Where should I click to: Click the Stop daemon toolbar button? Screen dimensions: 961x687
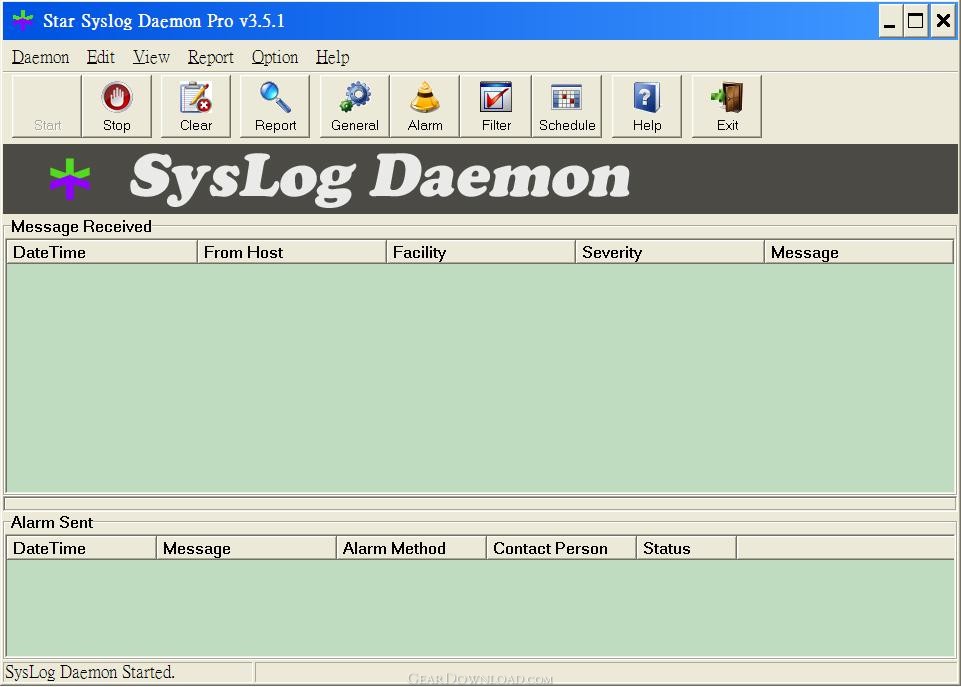(116, 106)
